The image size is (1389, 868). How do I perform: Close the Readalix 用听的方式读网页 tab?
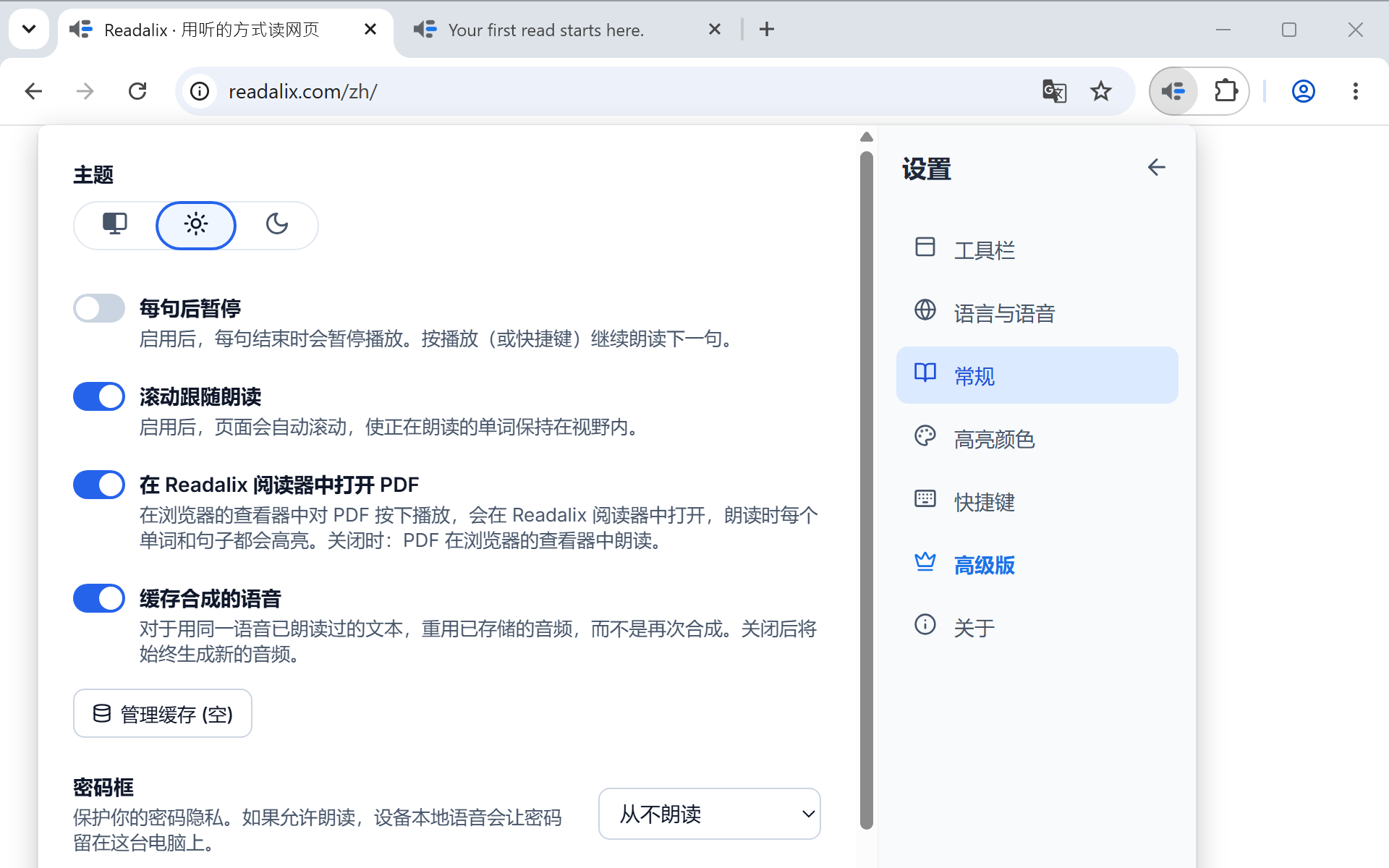(370, 29)
